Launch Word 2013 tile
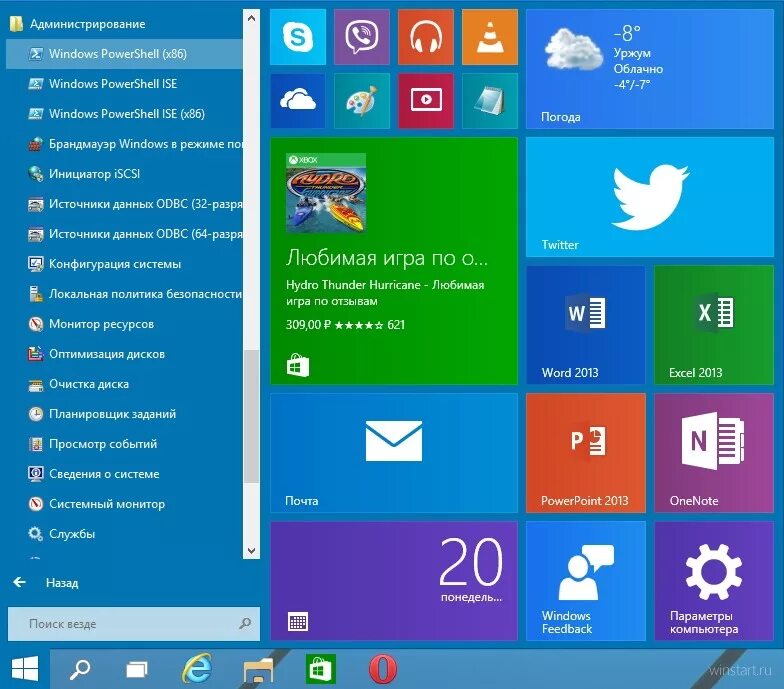The height and width of the screenshot is (689, 784). (x=586, y=325)
